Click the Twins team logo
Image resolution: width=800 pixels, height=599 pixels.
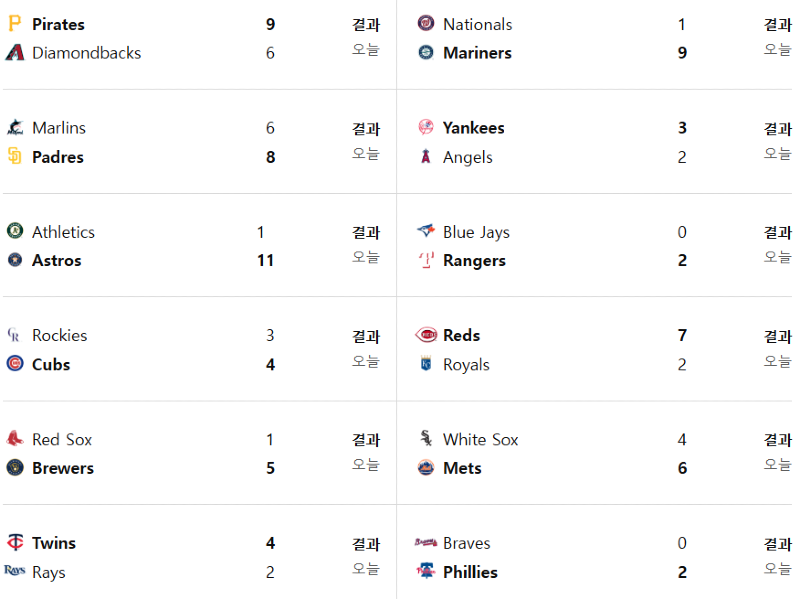pos(15,542)
